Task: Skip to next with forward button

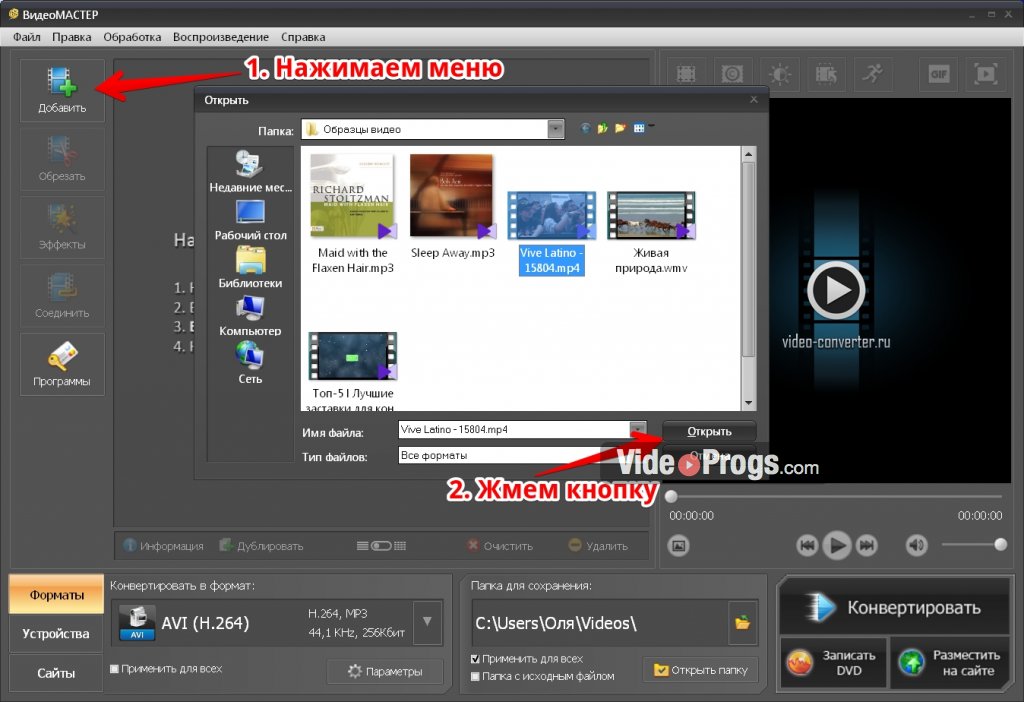Action: 867,545
